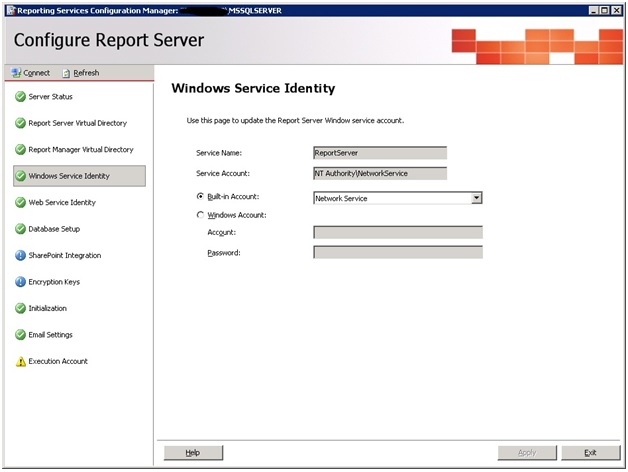Click the 'Password:' label
The width and height of the screenshot is (628, 472).
point(224,253)
